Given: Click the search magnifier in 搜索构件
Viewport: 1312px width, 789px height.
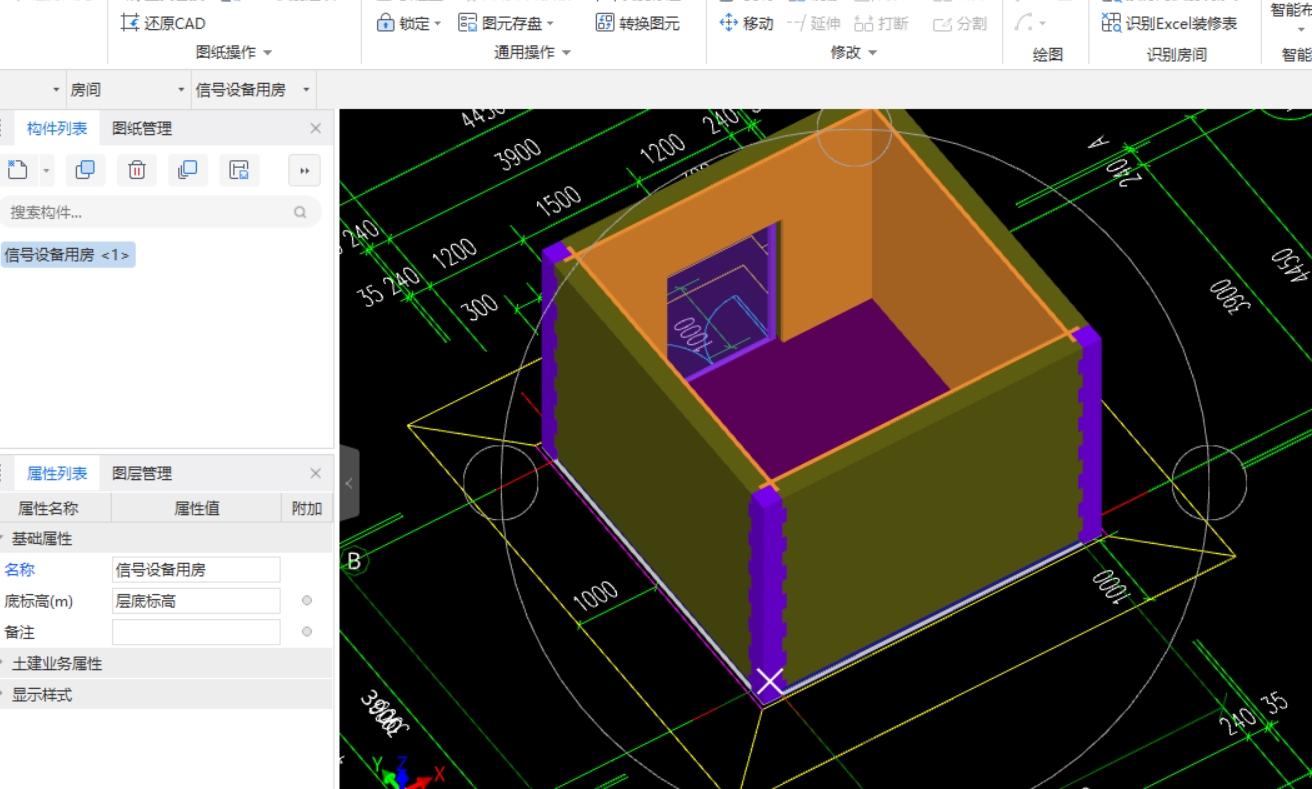Looking at the screenshot, I should point(300,212).
